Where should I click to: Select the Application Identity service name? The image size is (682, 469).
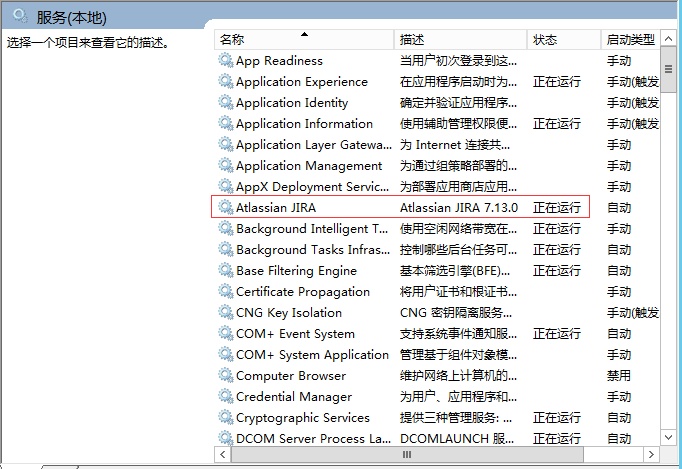292,103
